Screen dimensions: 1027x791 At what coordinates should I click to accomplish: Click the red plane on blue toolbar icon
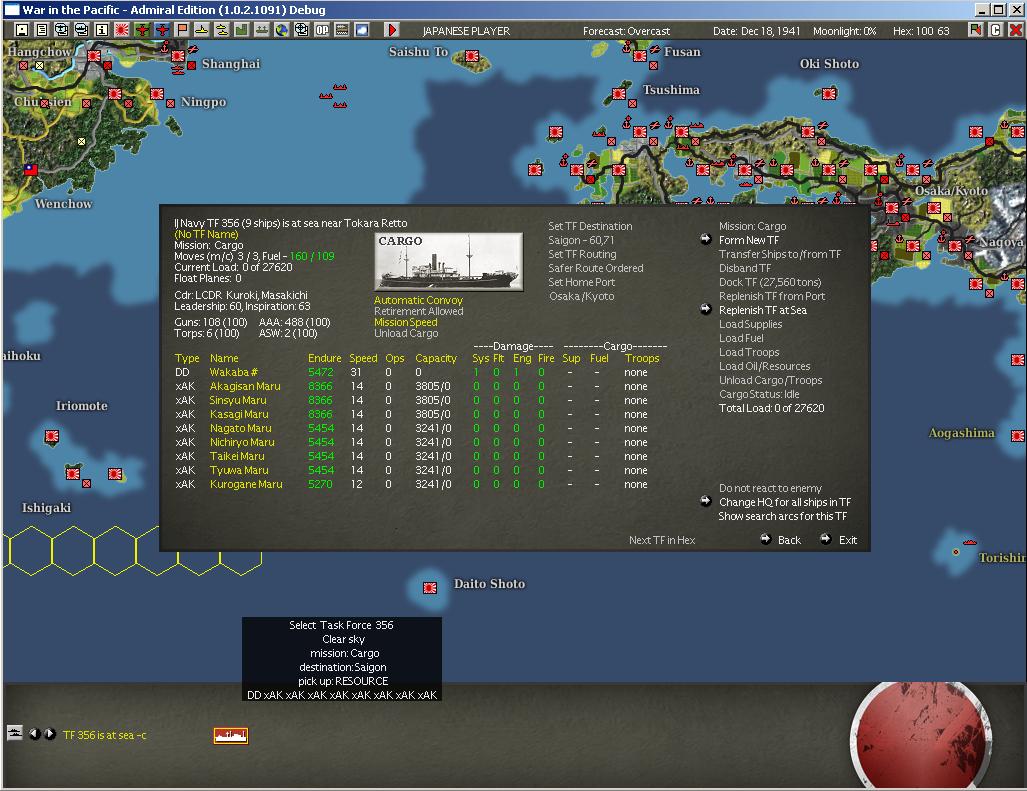tap(162, 30)
